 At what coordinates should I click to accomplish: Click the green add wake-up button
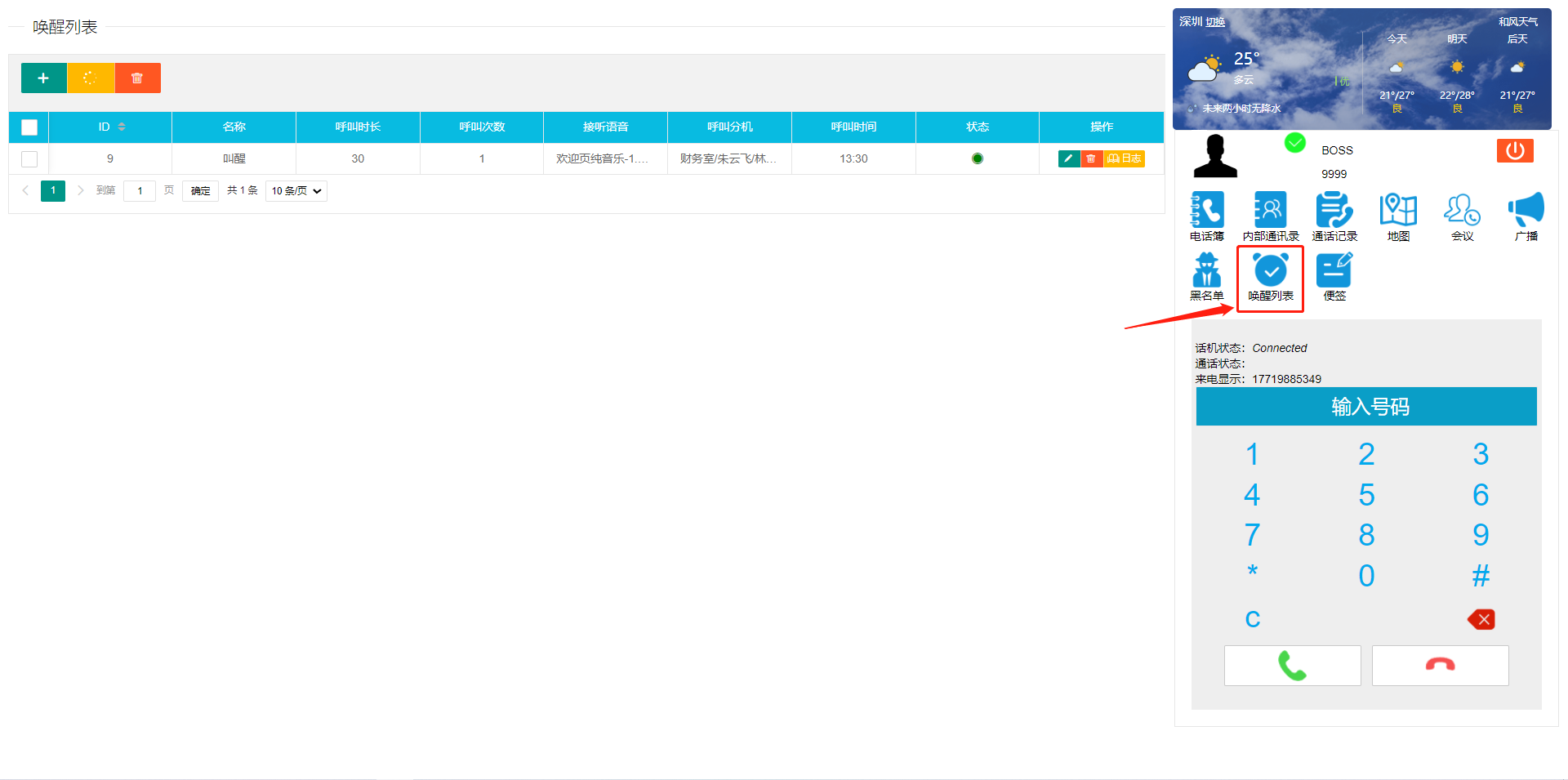[43, 78]
